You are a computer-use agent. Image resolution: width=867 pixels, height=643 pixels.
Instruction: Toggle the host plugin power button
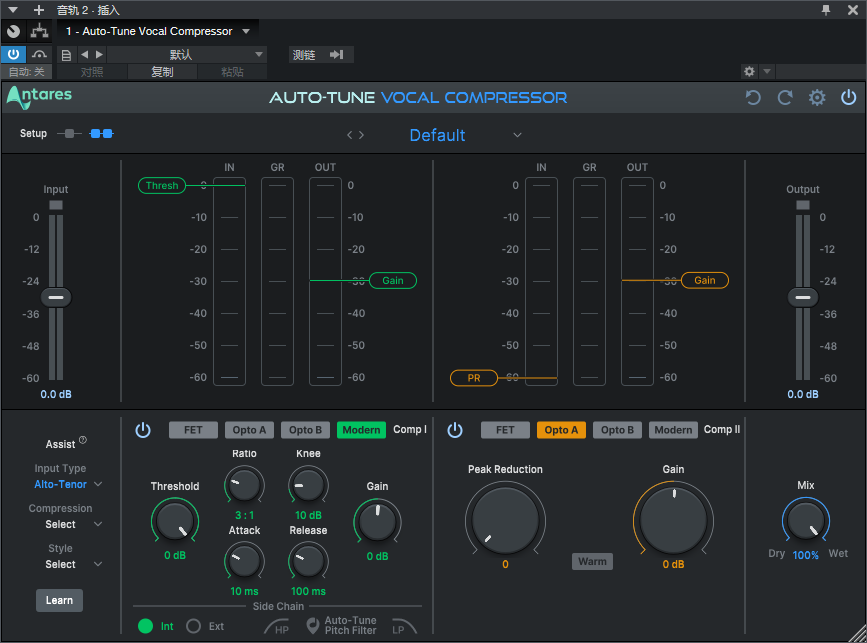click(x=13, y=54)
